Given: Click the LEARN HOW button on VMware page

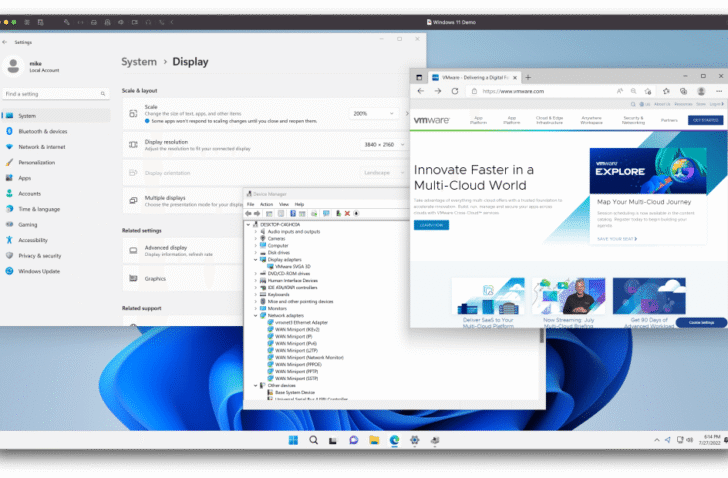Looking at the screenshot, I should (431, 225).
